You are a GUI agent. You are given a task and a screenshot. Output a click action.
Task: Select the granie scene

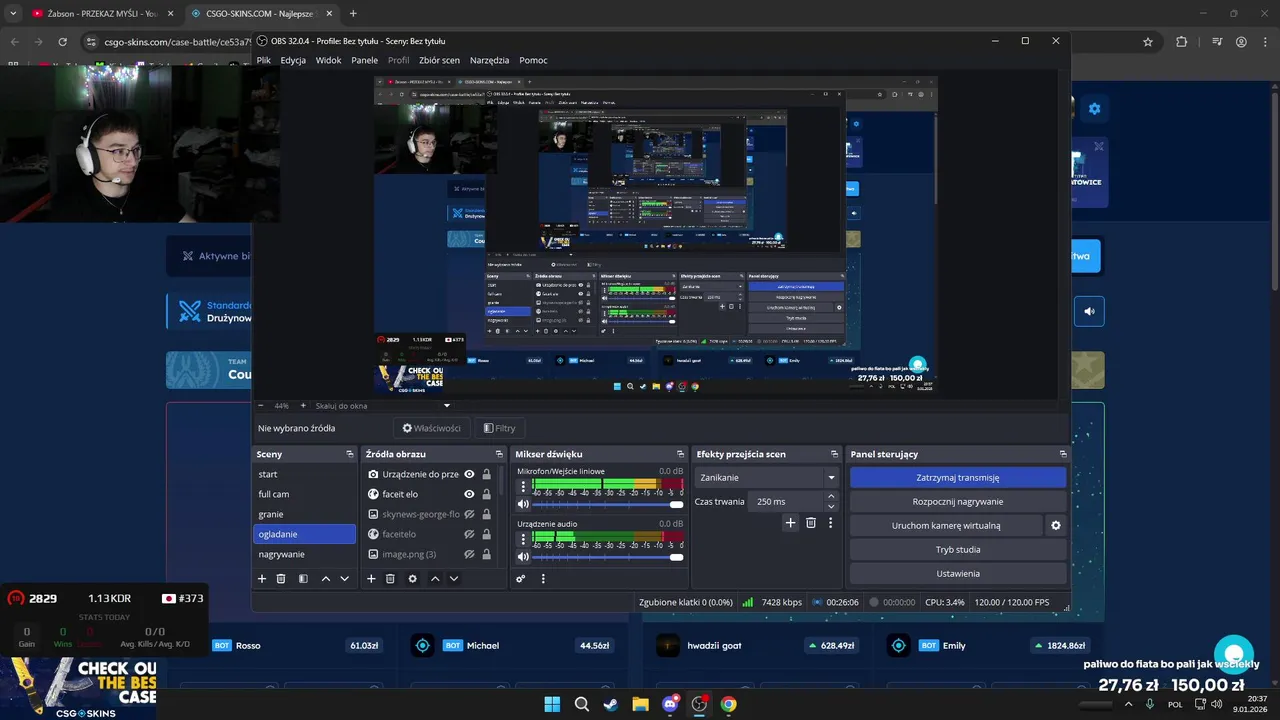click(x=305, y=514)
